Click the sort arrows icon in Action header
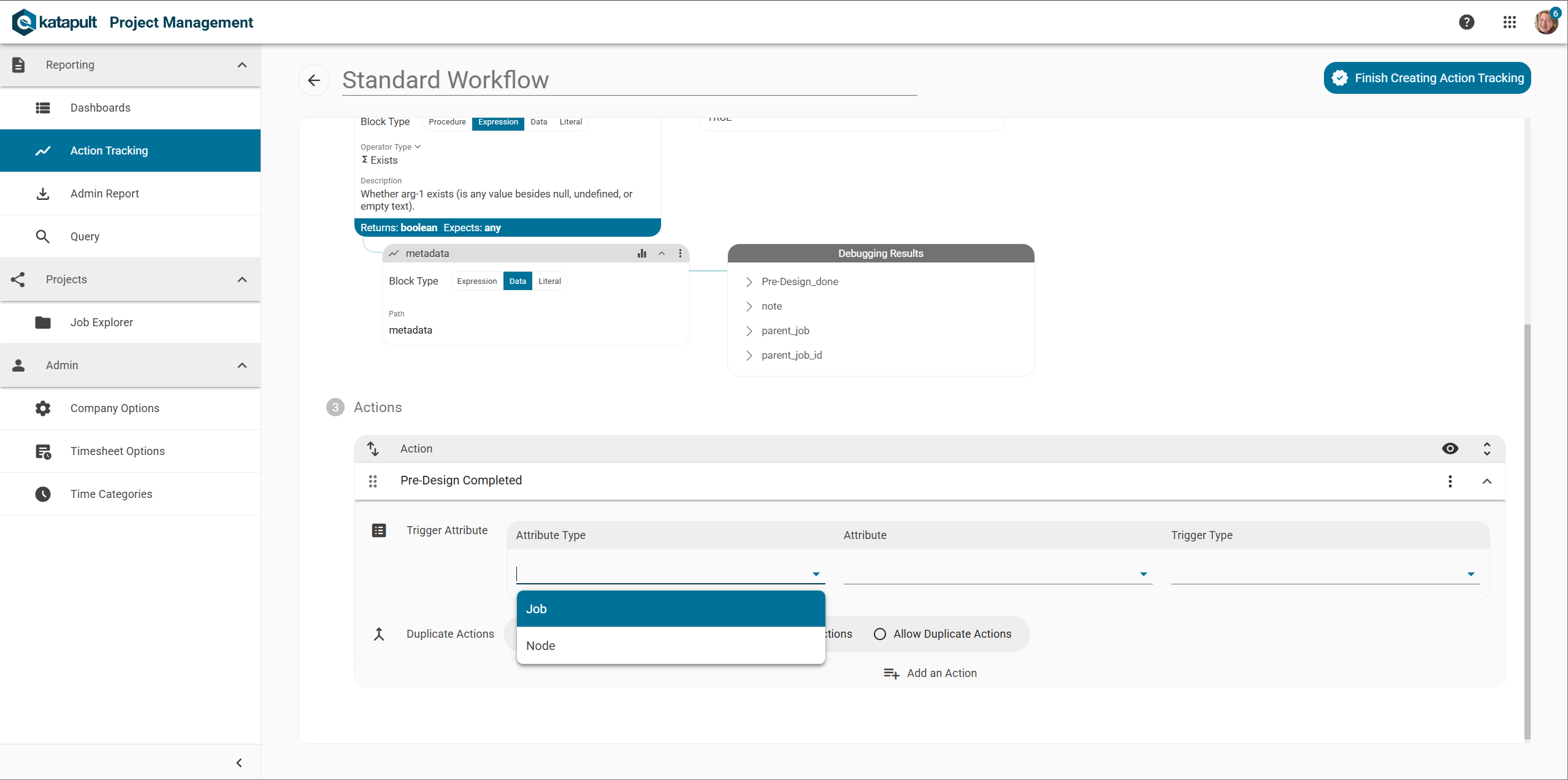The height and width of the screenshot is (780, 1568). click(373, 449)
